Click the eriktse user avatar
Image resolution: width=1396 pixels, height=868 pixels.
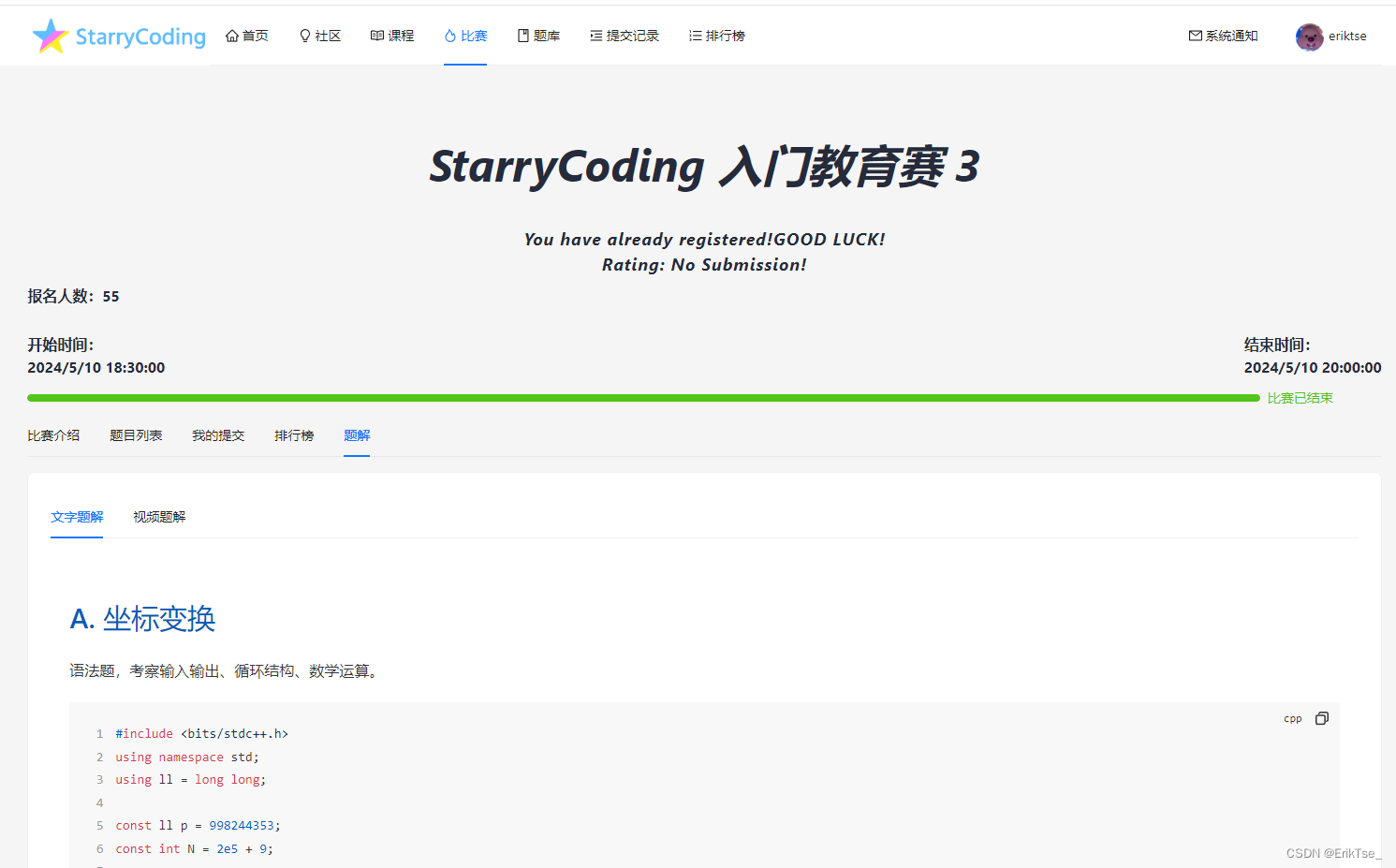[1309, 37]
